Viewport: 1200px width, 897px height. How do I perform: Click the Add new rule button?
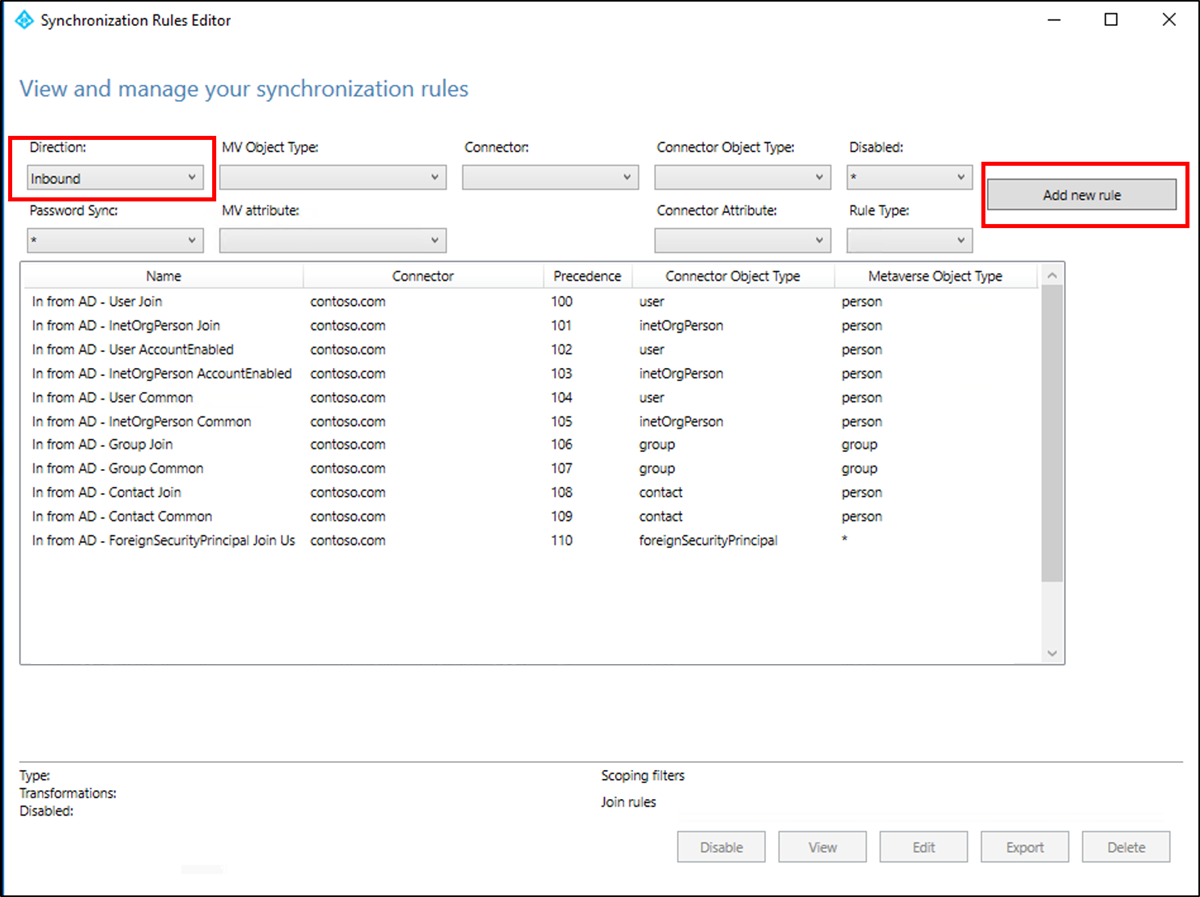click(1081, 195)
